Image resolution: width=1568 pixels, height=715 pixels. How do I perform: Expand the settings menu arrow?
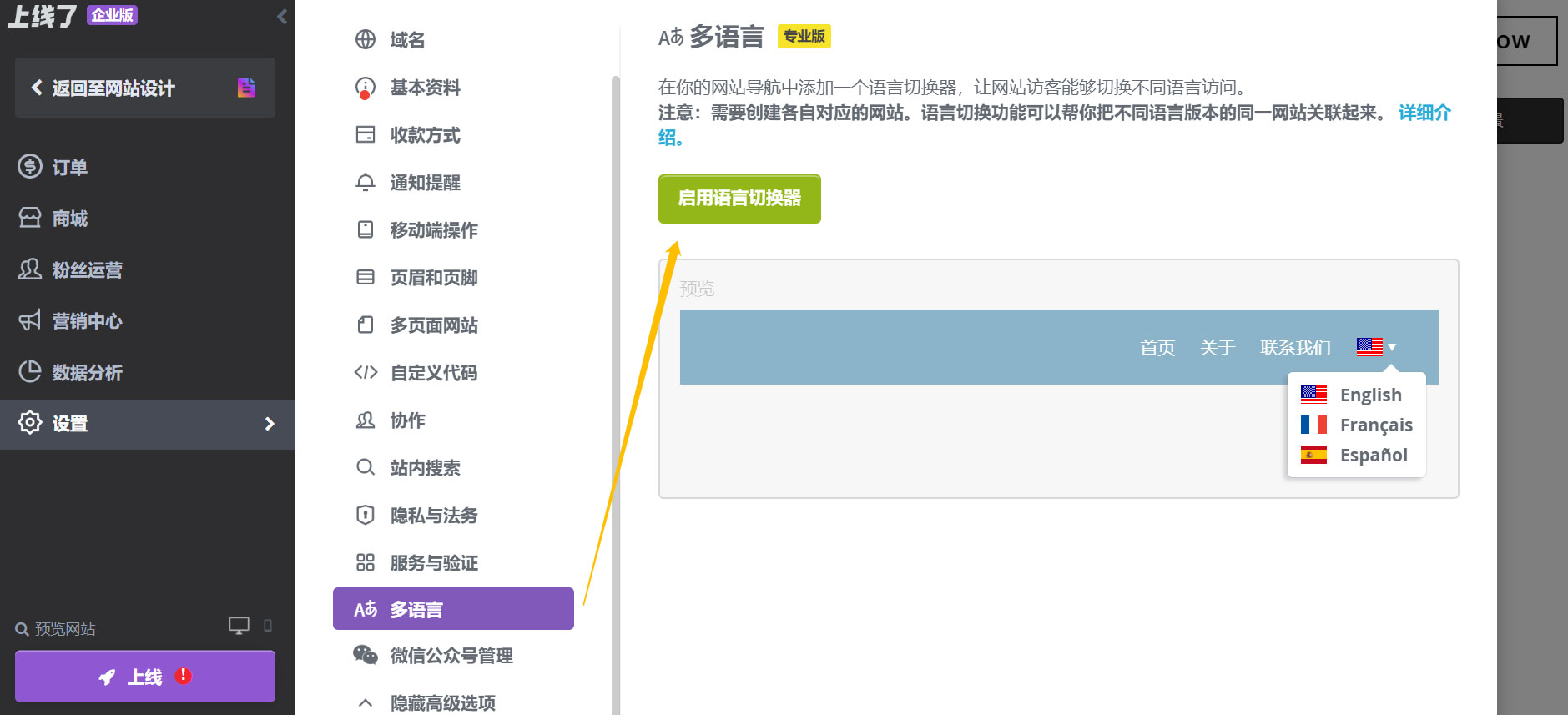pyautogui.click(x=269, y=424)
